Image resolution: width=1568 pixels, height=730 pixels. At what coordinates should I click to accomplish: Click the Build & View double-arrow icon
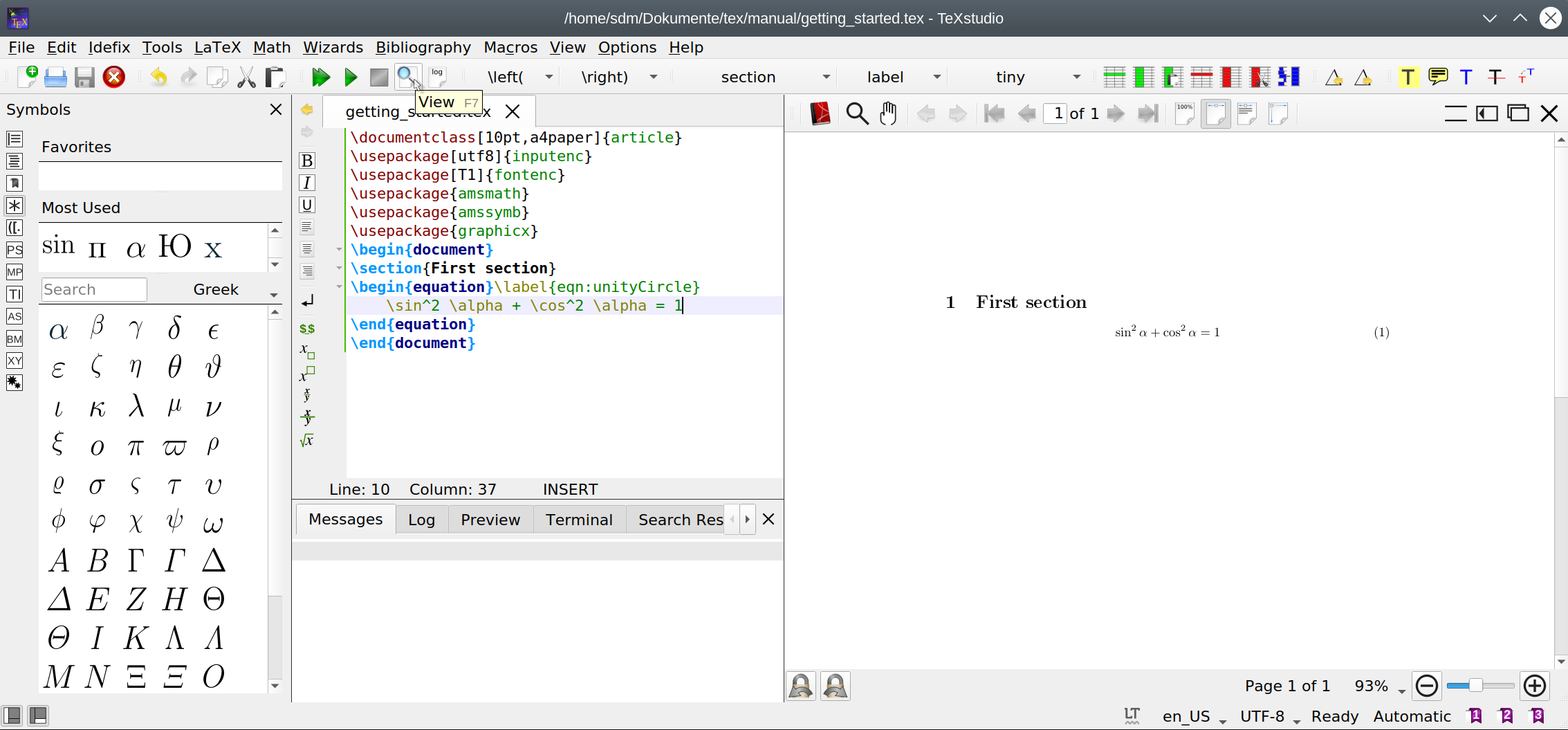(320, 77)
